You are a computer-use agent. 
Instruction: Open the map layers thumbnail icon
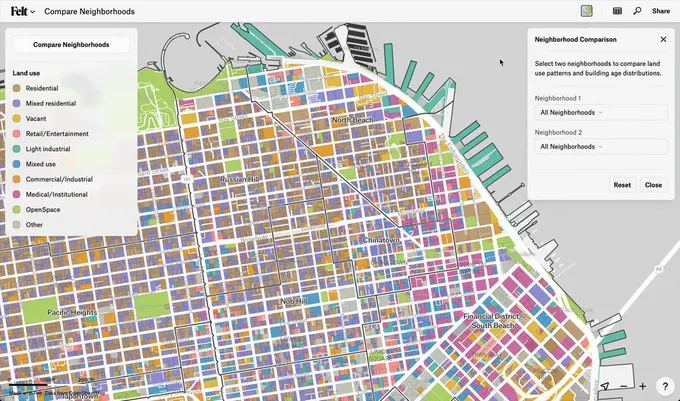[x=586, y=11]
